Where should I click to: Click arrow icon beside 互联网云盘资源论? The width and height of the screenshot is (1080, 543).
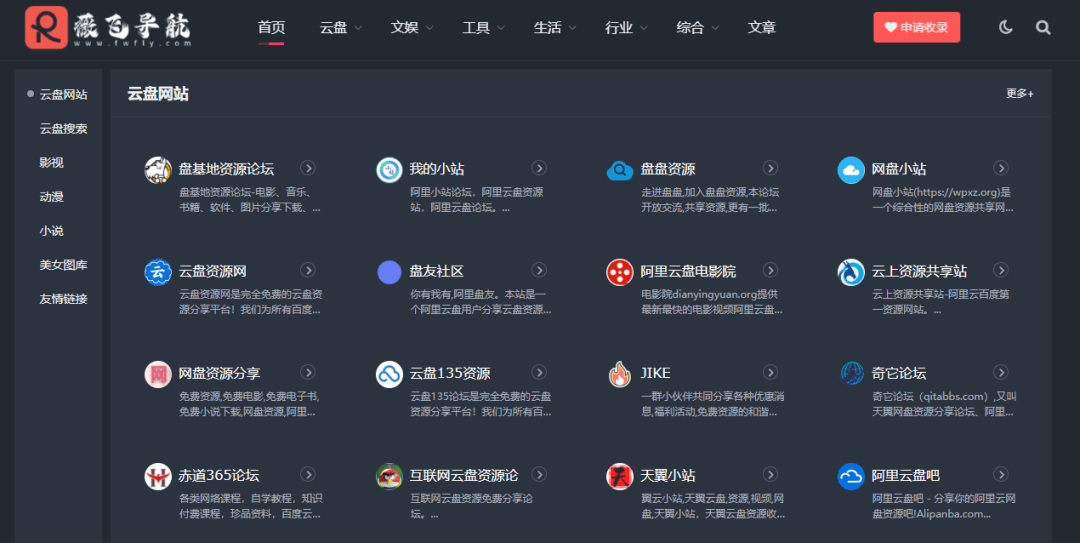539,474
